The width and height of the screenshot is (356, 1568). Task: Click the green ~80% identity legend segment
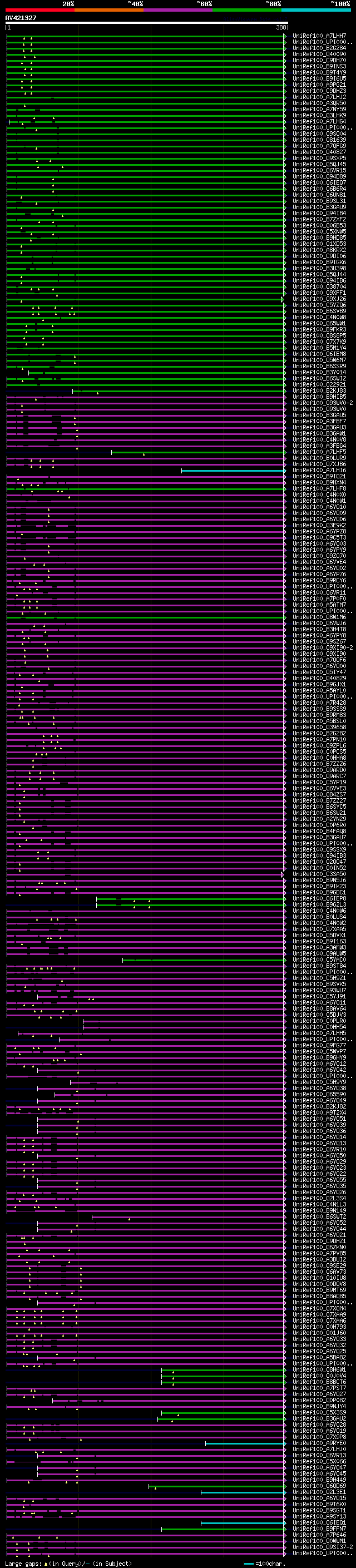click(247, 10)
